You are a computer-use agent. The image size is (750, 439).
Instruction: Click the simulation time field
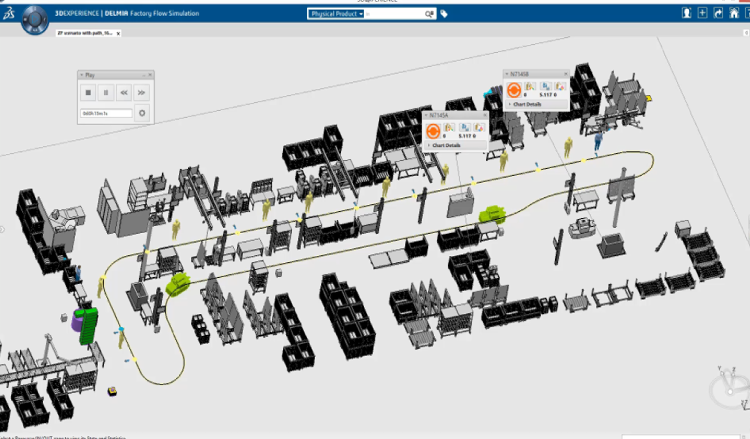(x=106, y=113)
